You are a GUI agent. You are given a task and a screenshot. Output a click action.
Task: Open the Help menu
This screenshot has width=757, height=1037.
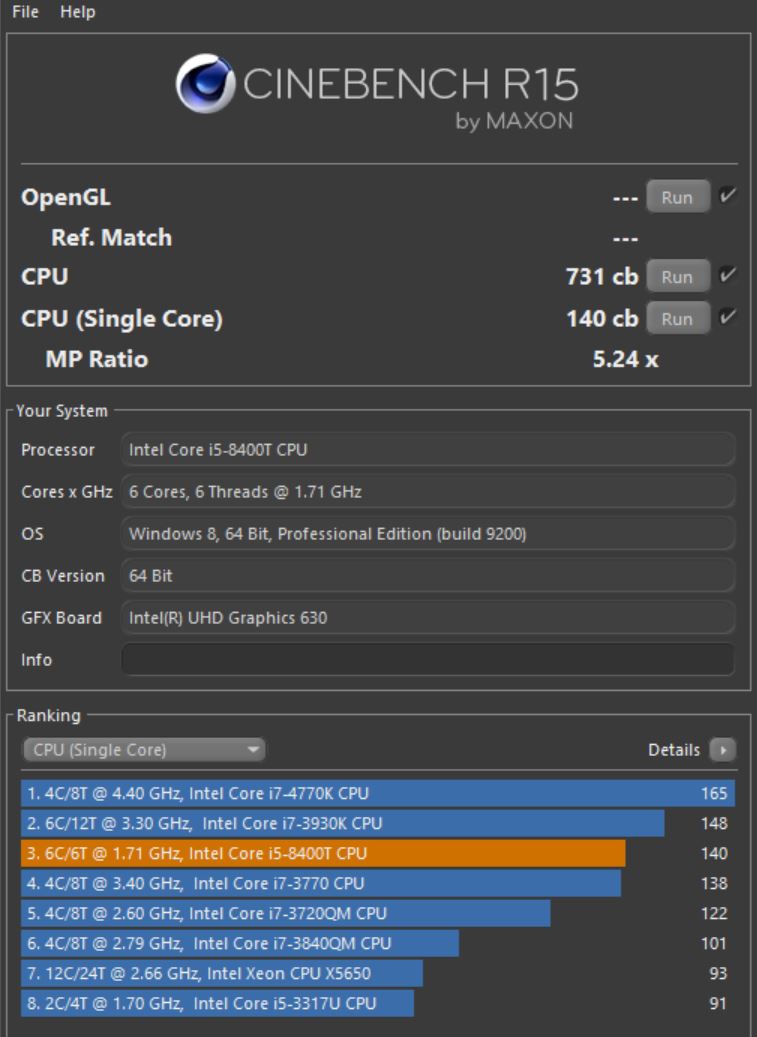(x=77, y=12)
